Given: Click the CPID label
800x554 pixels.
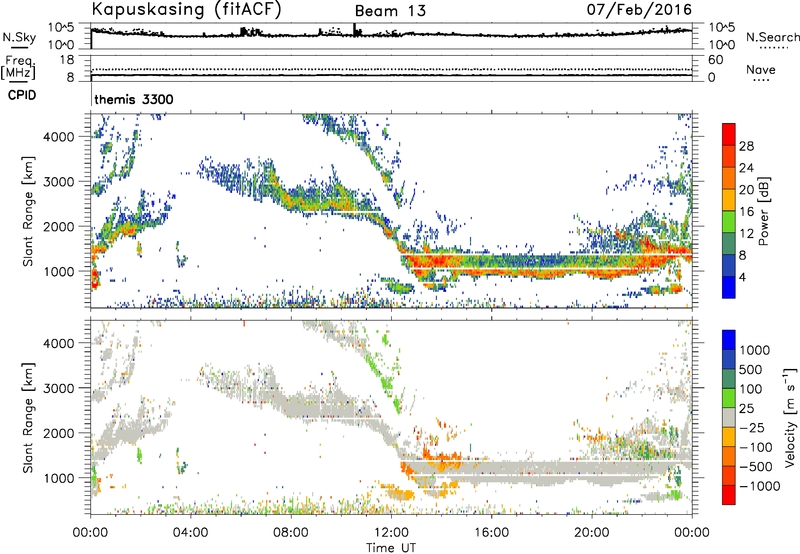Looking at the screenshot, I should pyautogui.click(x=22, y=95).
